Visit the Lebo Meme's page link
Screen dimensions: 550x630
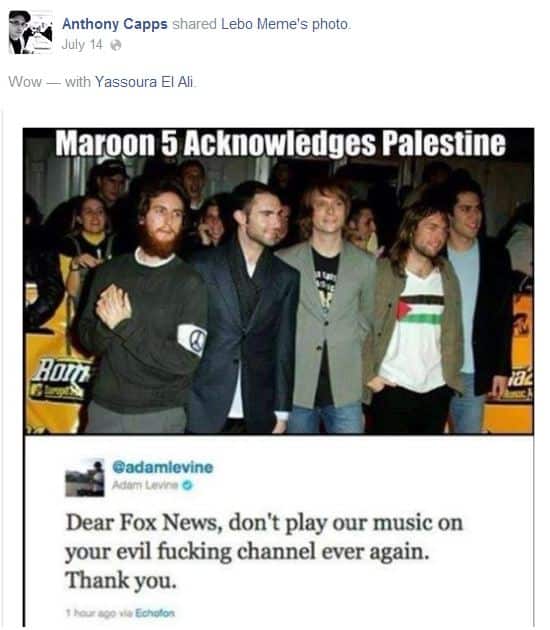tap(265, 24)
